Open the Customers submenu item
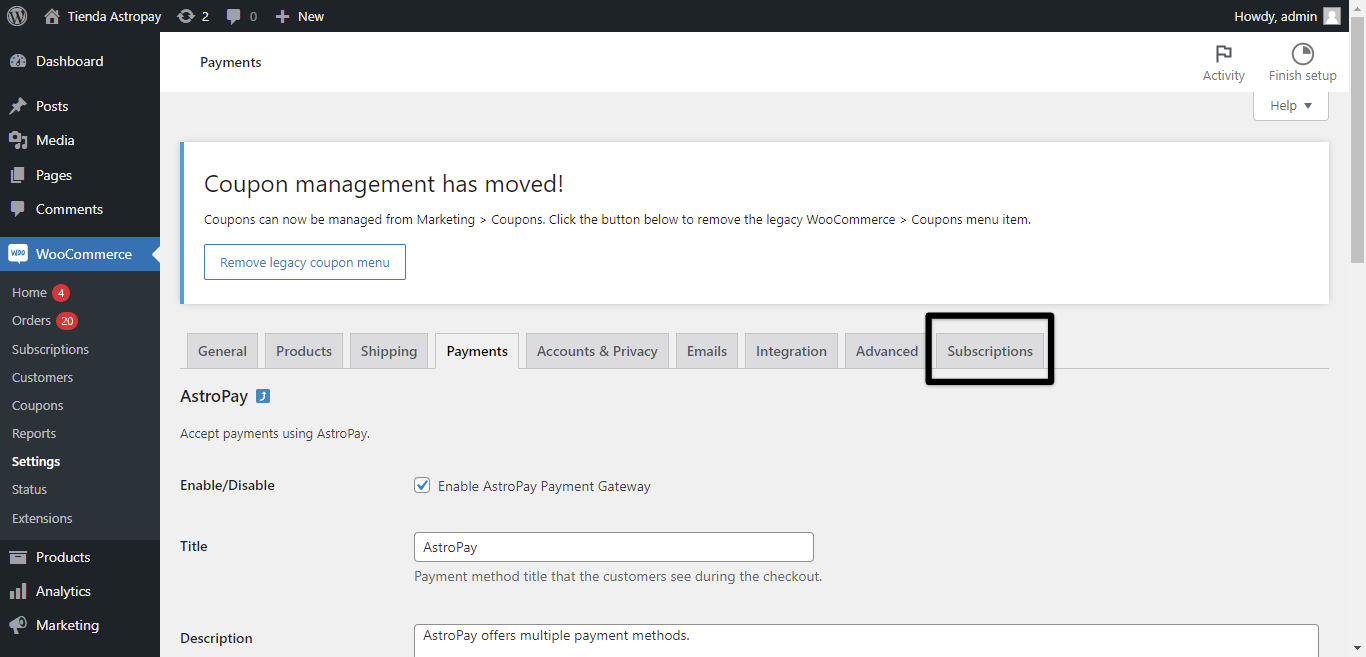This screenshot has width=1366, height=657. click(x=42, y=377)
